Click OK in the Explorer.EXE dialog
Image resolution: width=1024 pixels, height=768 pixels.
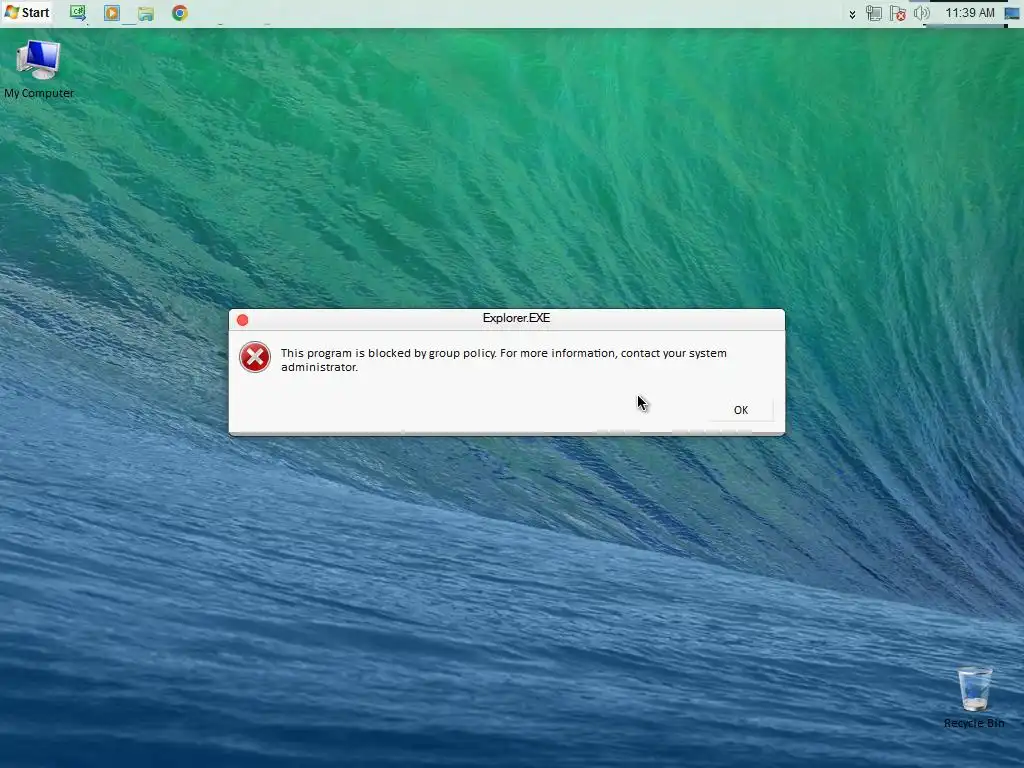741,410
